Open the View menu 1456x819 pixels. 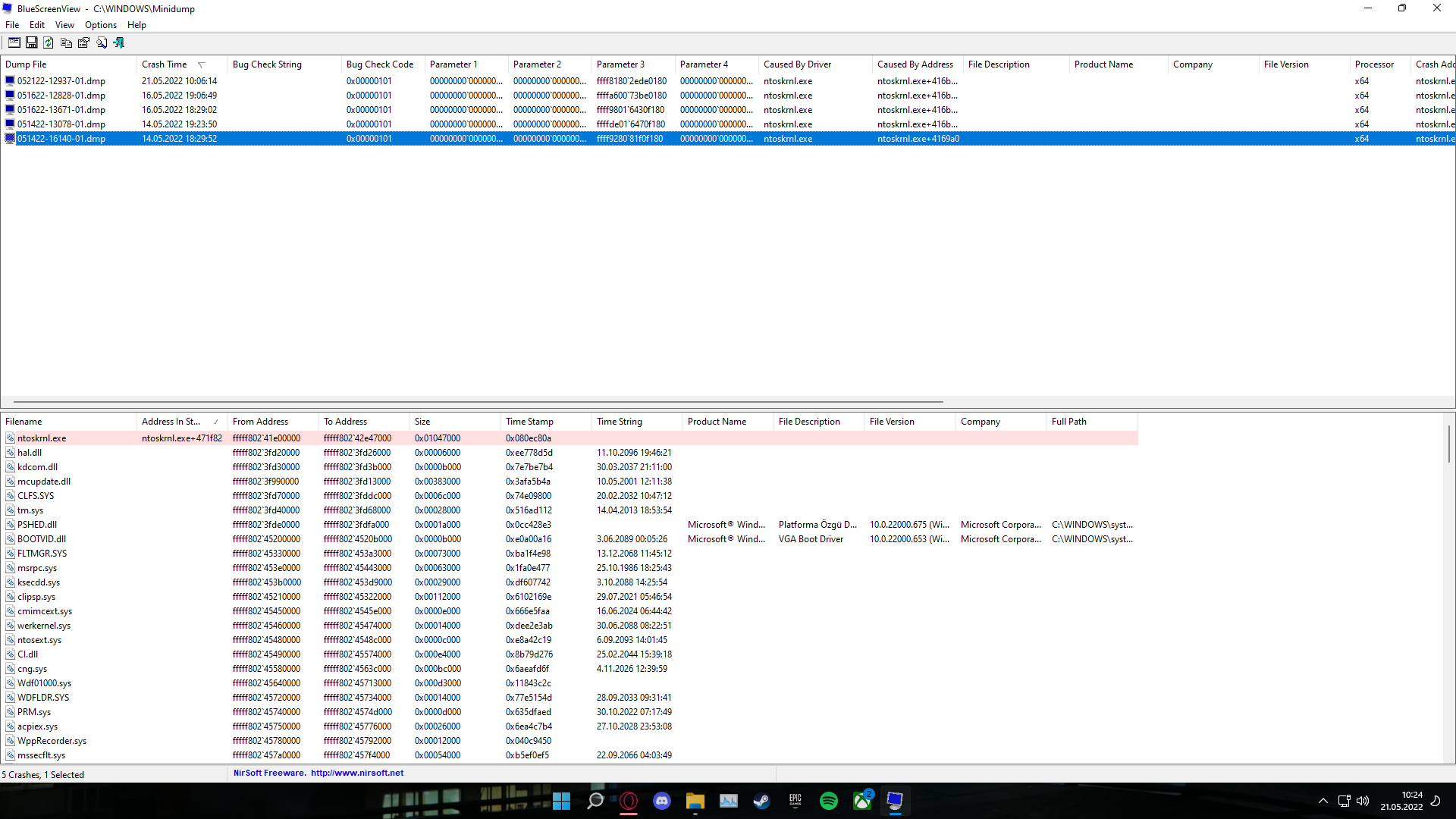pos(64,25)
